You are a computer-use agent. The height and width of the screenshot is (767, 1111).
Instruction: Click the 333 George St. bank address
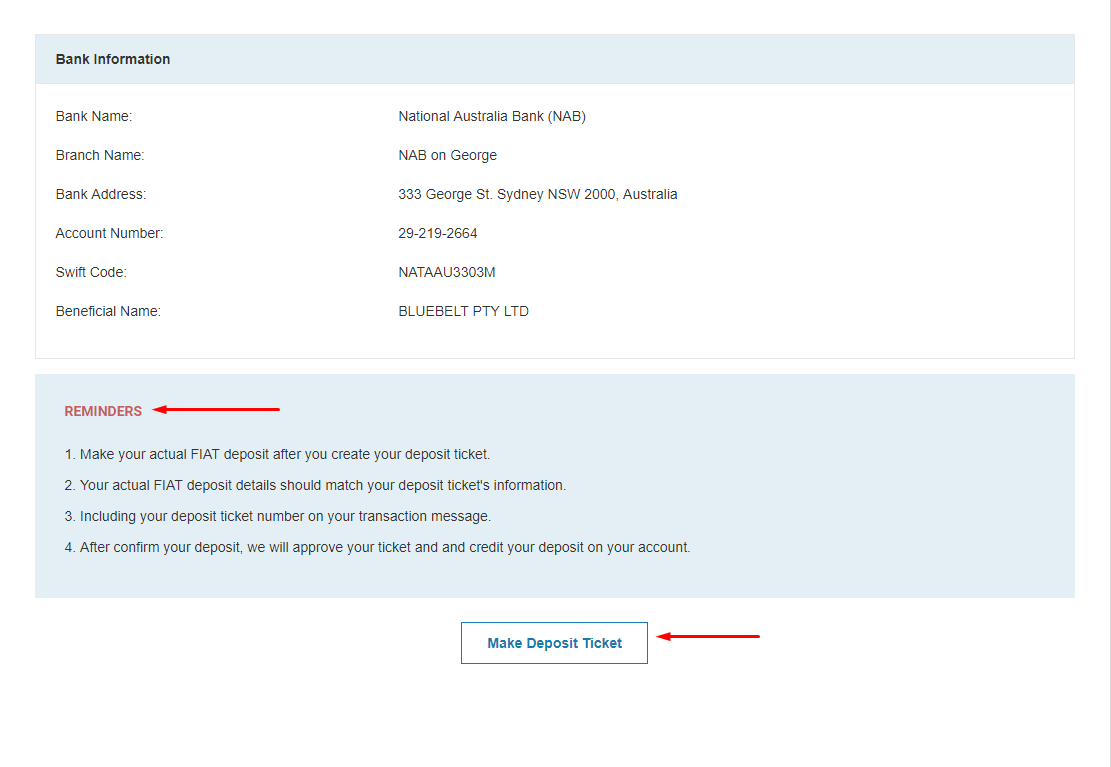(x=537, y=194)
